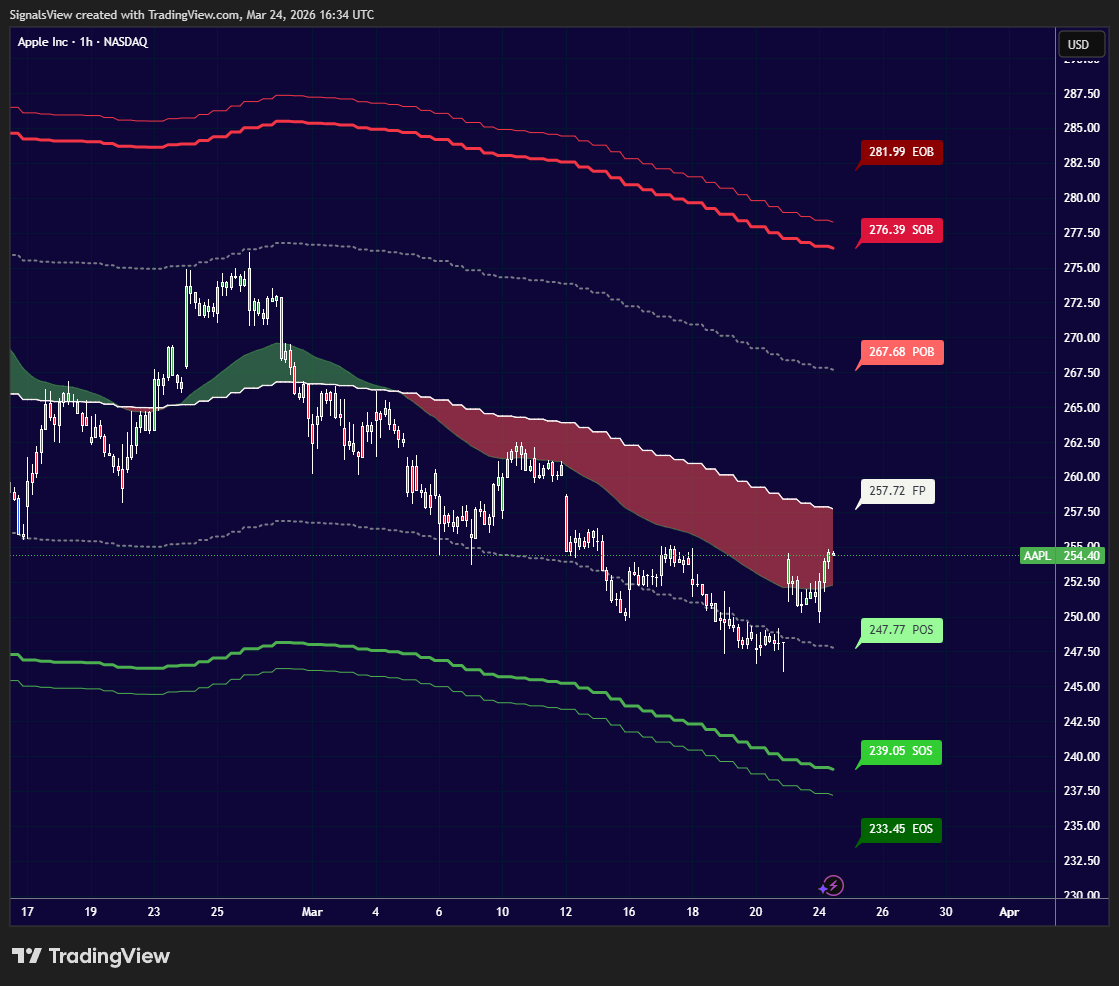Select the 267.68 POB level marker
Viewport: 1119px width, 986px height.
[902, 352]
